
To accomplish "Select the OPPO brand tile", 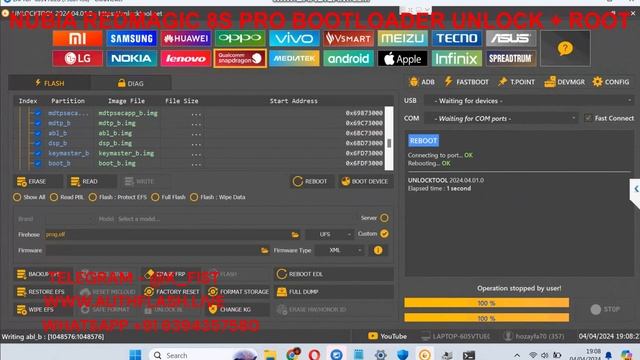I will tap(240, 39).
